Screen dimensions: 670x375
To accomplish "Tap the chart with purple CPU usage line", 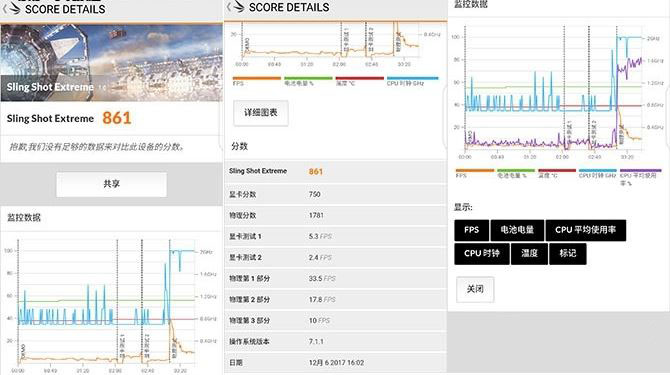I will [x=558, y=92].
